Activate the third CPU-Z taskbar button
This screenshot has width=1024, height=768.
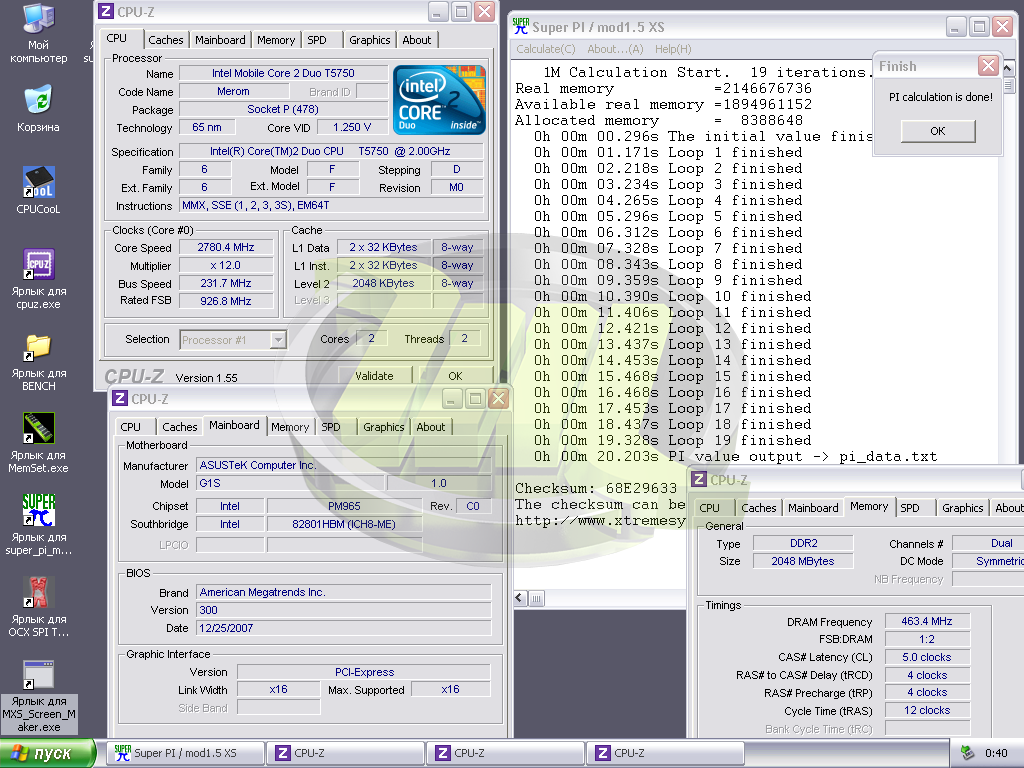click(x=665, y=754)
